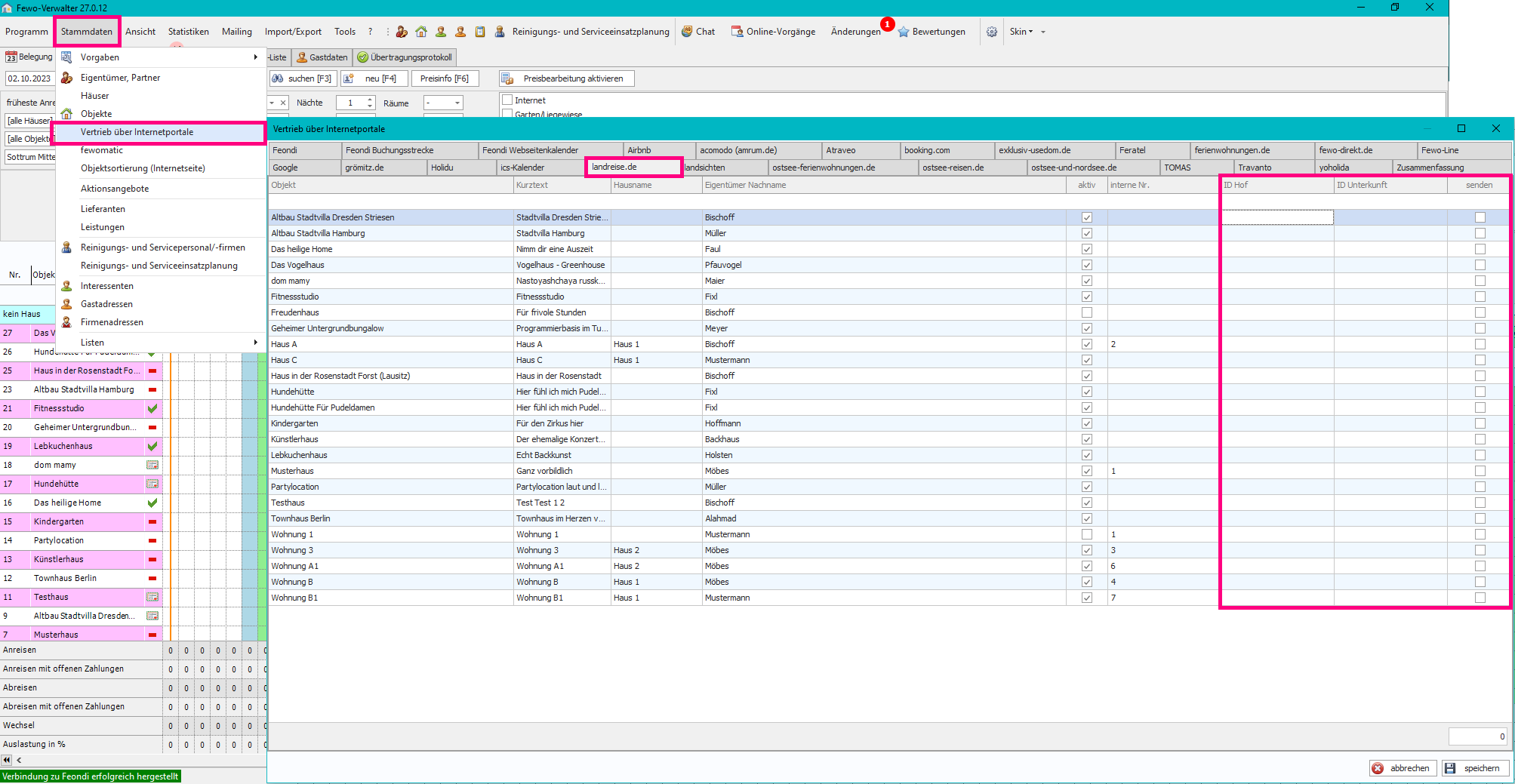Open the Stammdaten menu
Image resolution: width=1515 pixels, height=784 pixels.
[x=87, y=32]
